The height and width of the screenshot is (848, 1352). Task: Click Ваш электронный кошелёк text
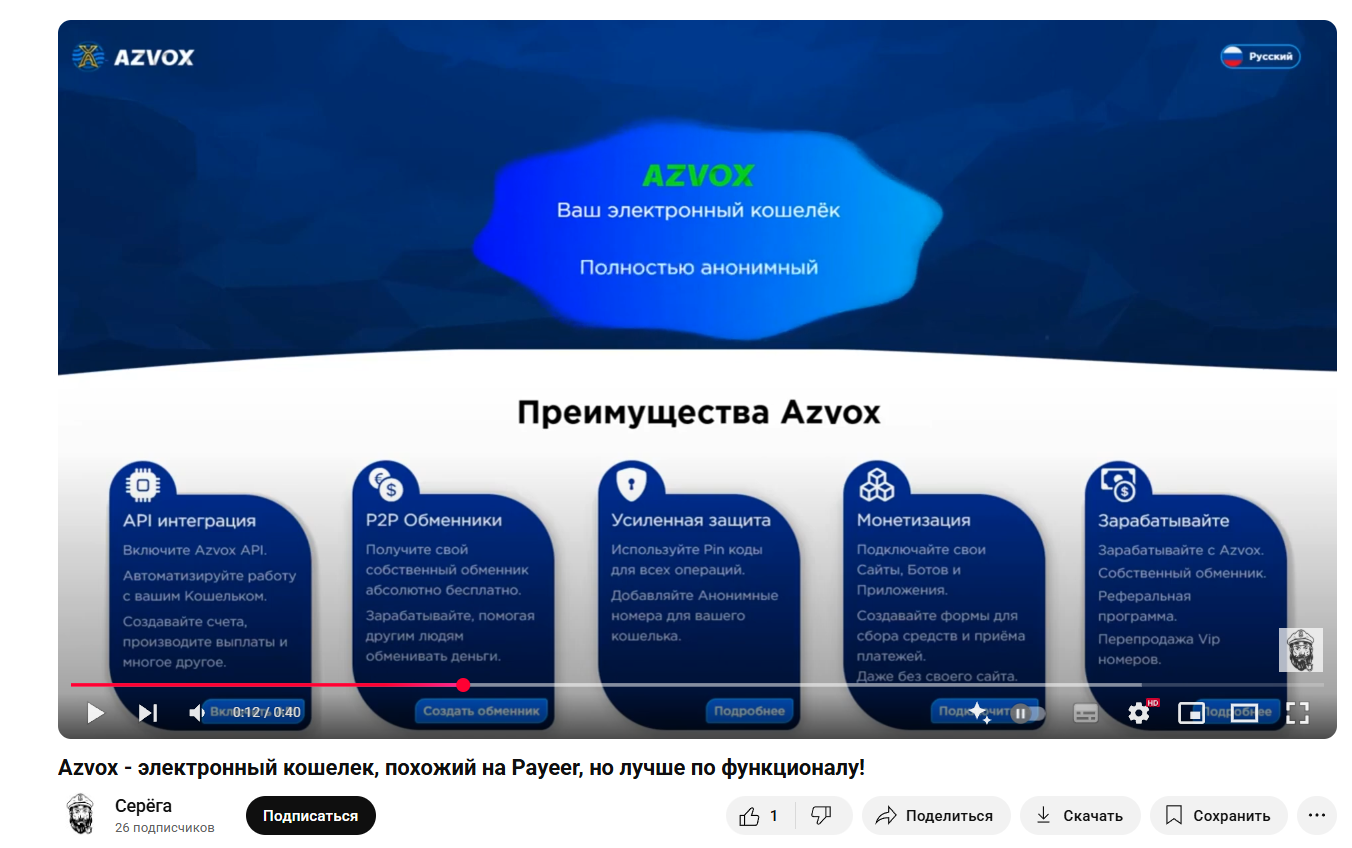(x=698, y=211)
